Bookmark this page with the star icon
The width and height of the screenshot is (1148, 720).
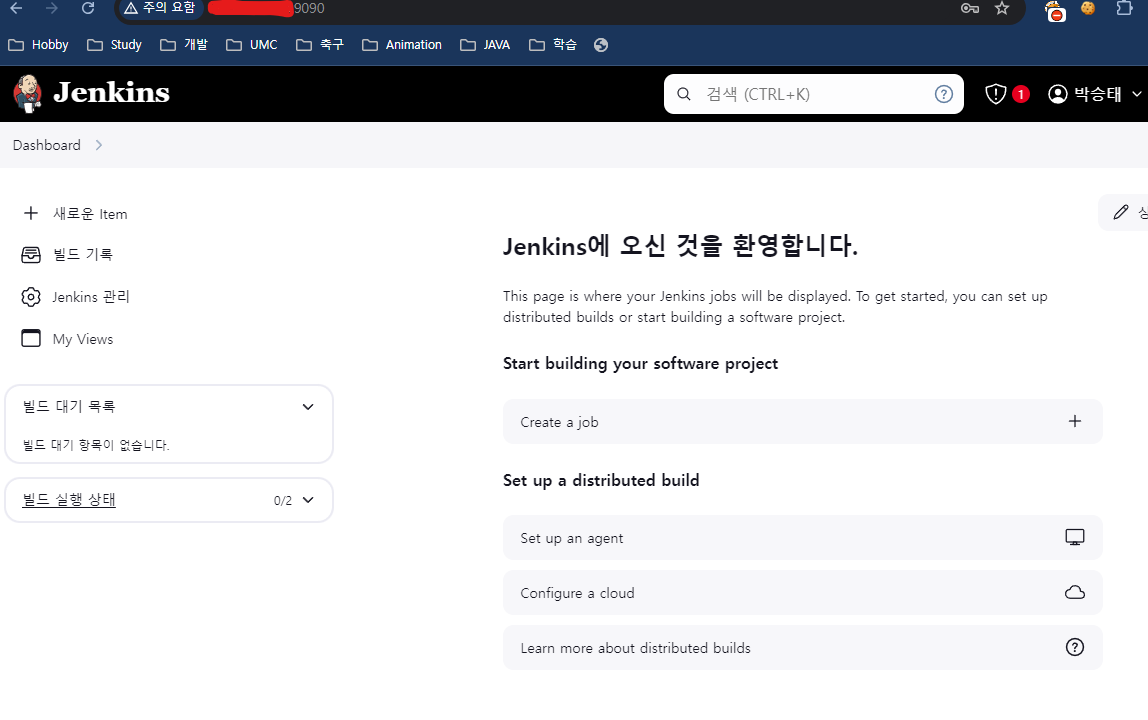[x=1002, y=8]
